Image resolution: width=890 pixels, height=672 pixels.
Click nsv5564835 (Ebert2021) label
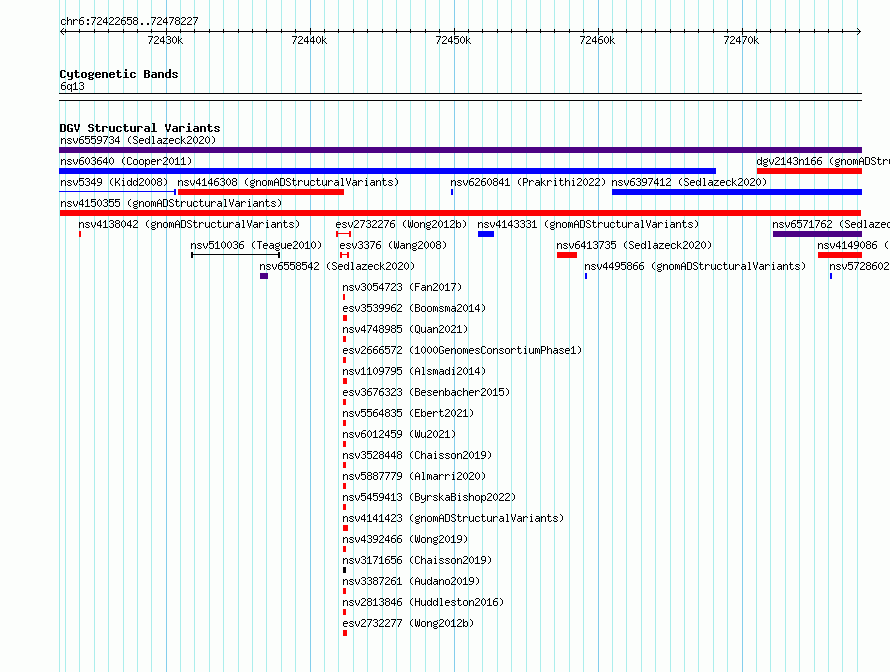pos(408,413)
